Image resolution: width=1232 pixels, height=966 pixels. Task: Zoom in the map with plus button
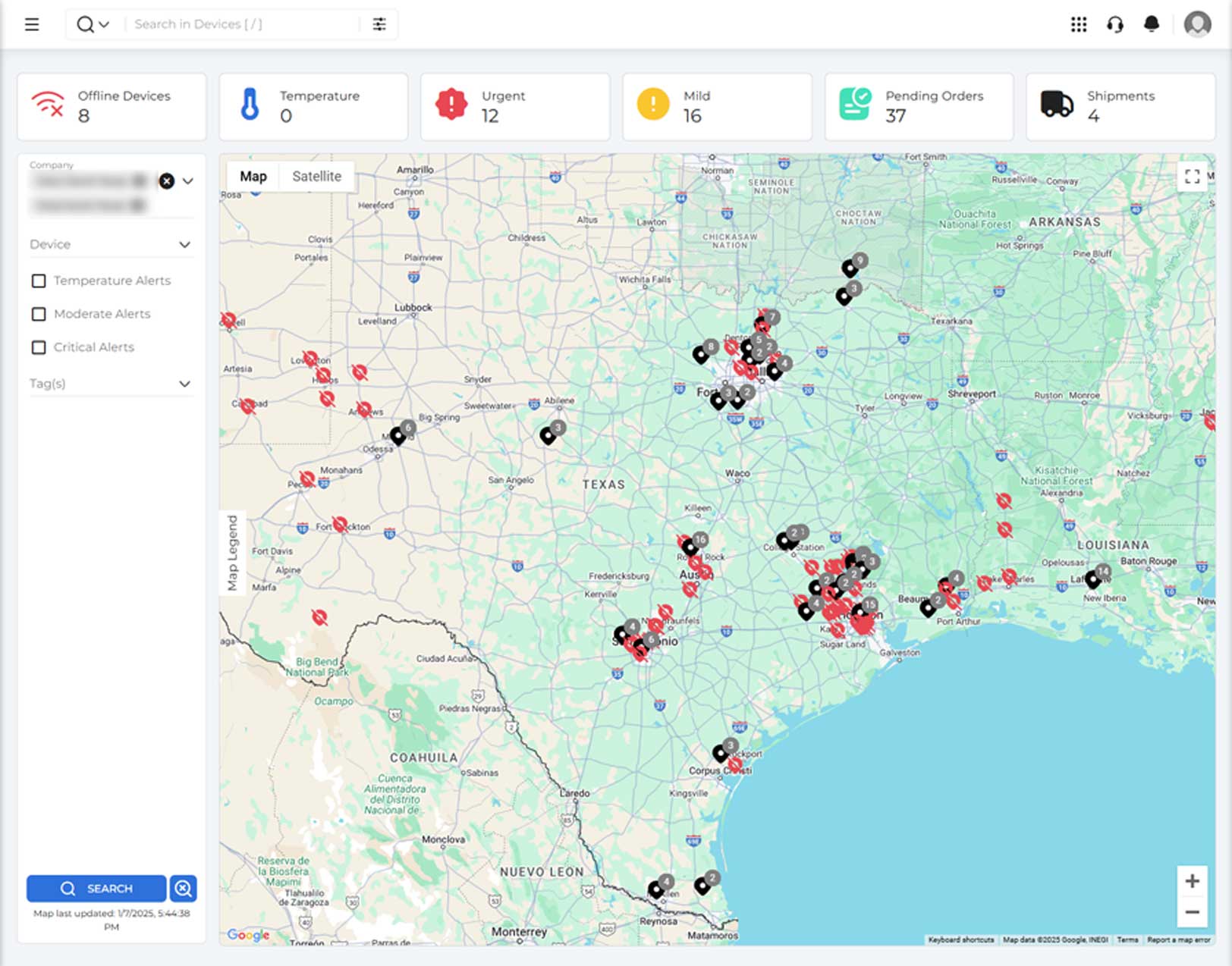pyautogui.click(x=1192, y=881)
